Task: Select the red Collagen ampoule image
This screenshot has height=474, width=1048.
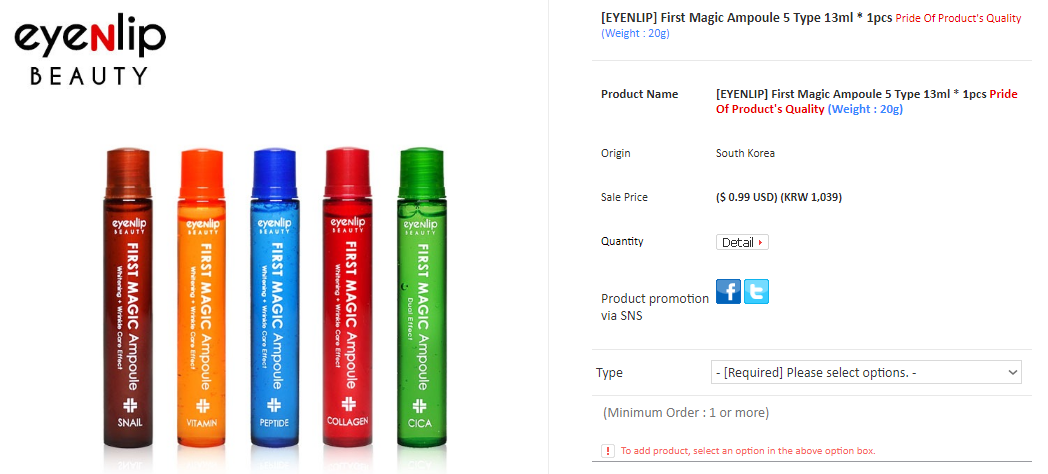Action: pos(348,298)
